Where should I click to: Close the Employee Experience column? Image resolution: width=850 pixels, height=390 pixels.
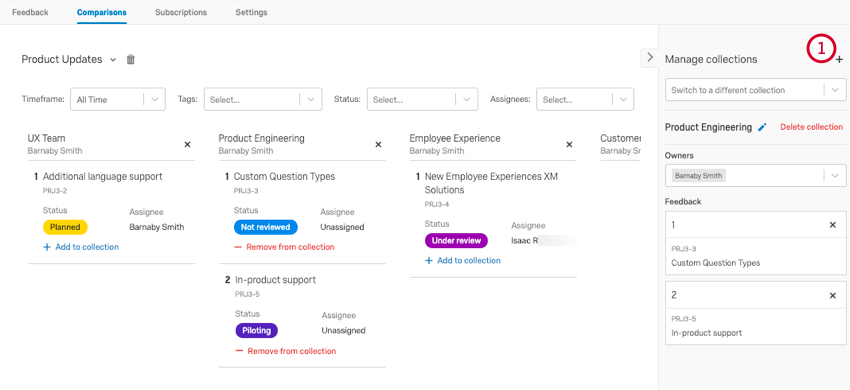pyautogui.click(x=569, y=144)
